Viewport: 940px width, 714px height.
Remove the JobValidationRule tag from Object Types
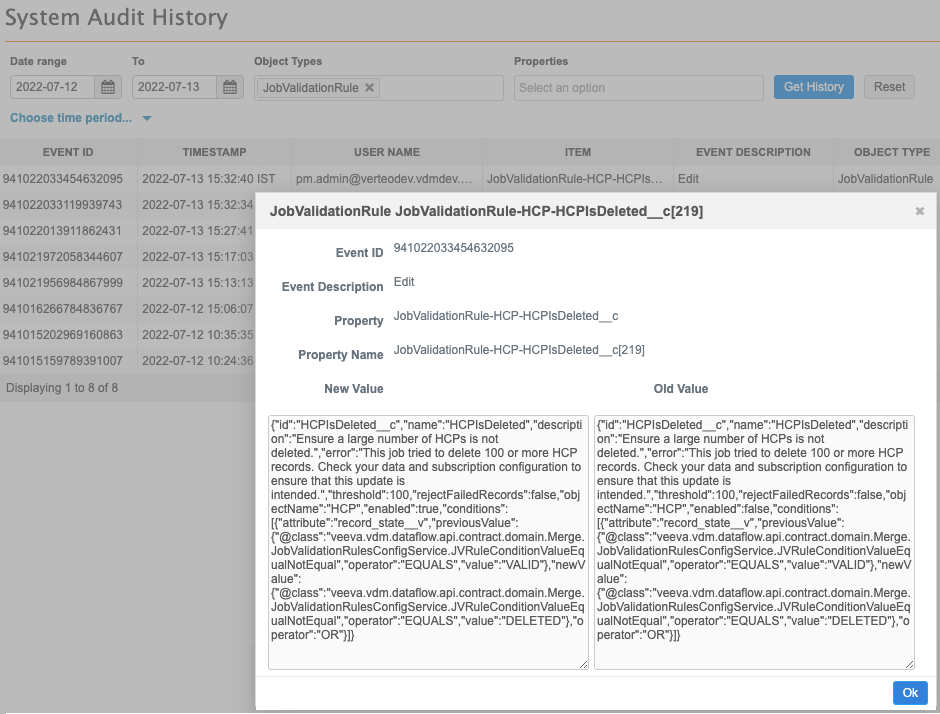[370, 88]
